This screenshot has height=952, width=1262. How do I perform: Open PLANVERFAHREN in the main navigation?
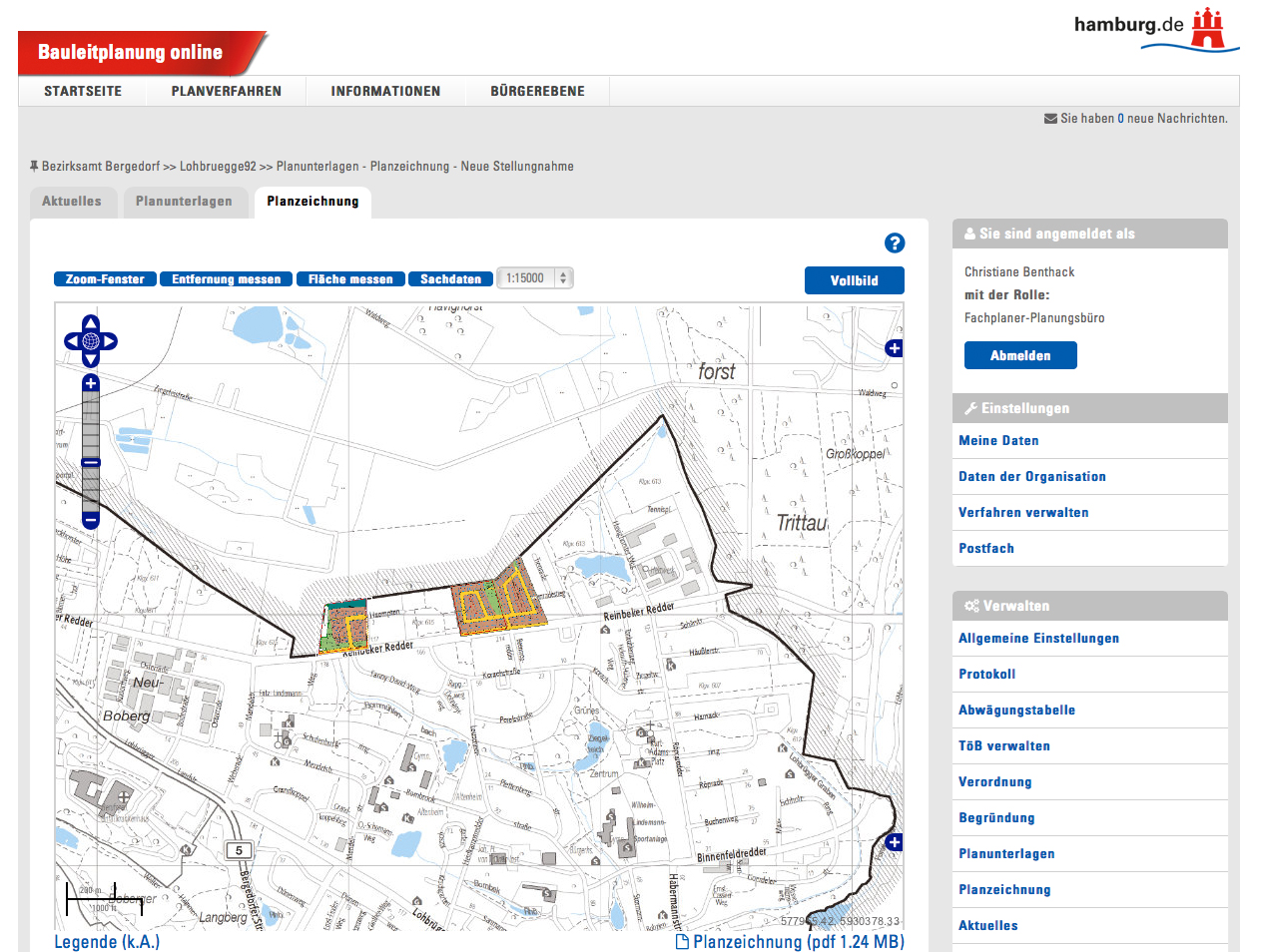(227, 91)
